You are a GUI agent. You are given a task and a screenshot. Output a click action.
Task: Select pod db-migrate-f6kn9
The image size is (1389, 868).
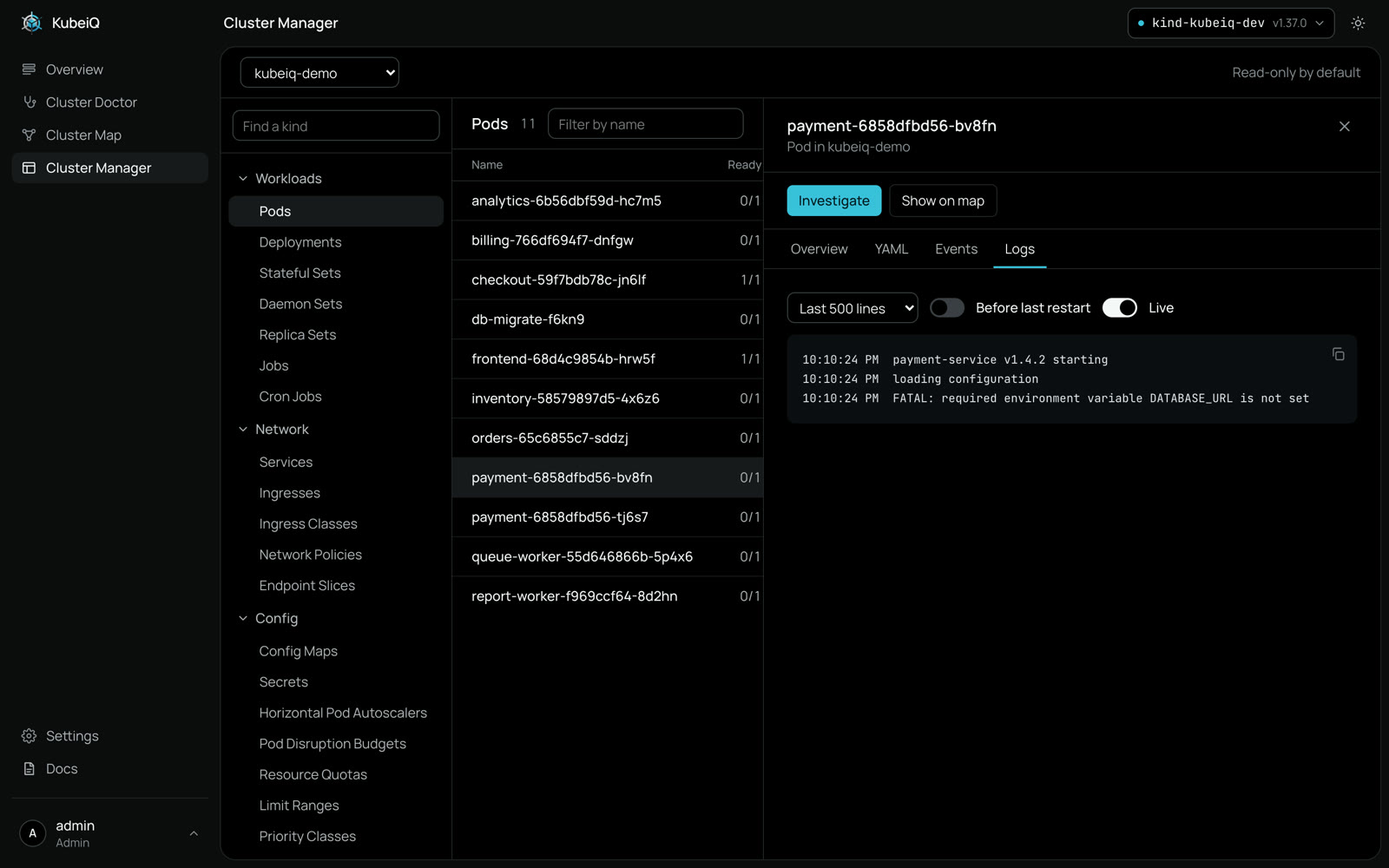point(608,319)
